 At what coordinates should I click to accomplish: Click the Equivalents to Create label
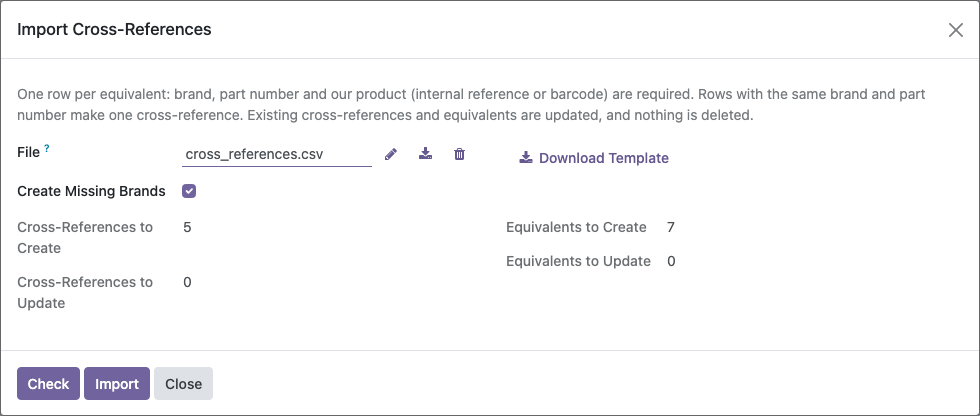[576, 227]
